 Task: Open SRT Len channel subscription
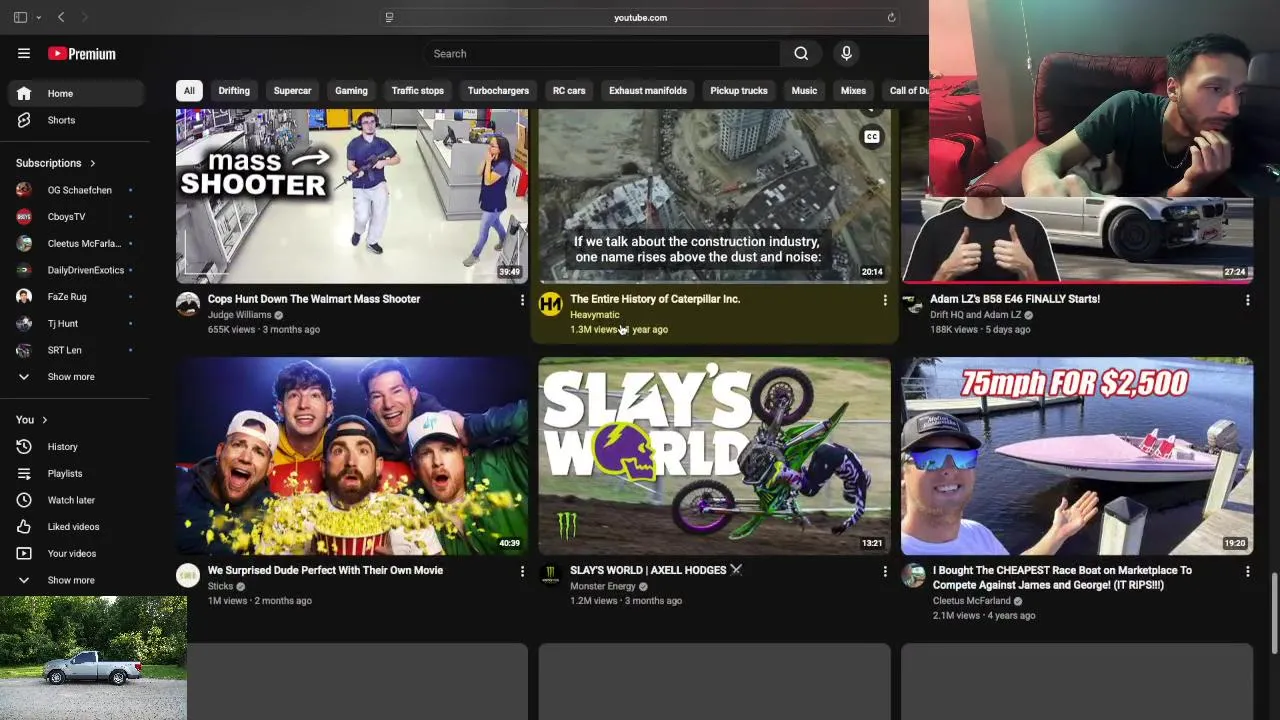[x=76, y=350]
